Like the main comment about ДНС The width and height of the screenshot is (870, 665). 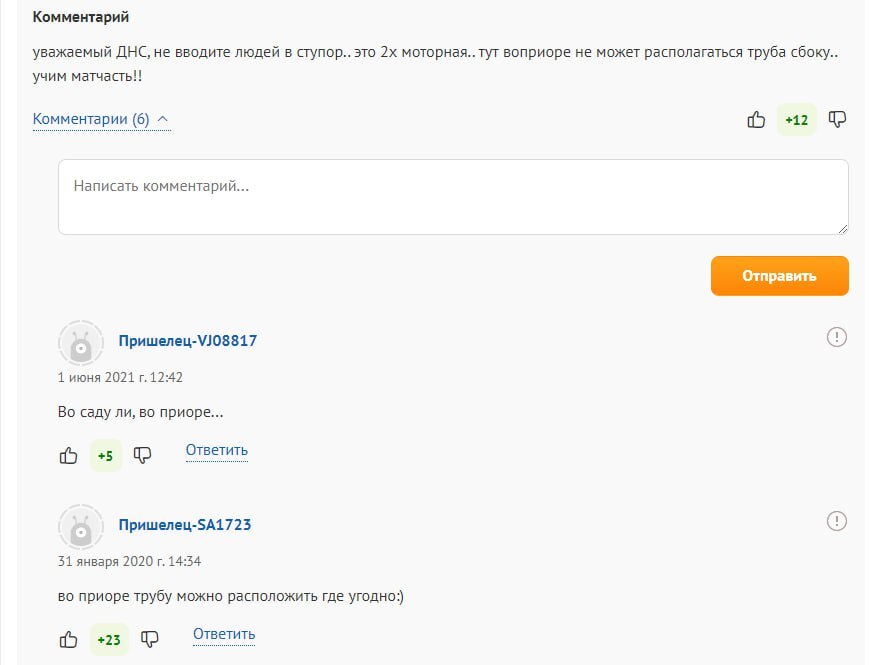pos(756,120)
